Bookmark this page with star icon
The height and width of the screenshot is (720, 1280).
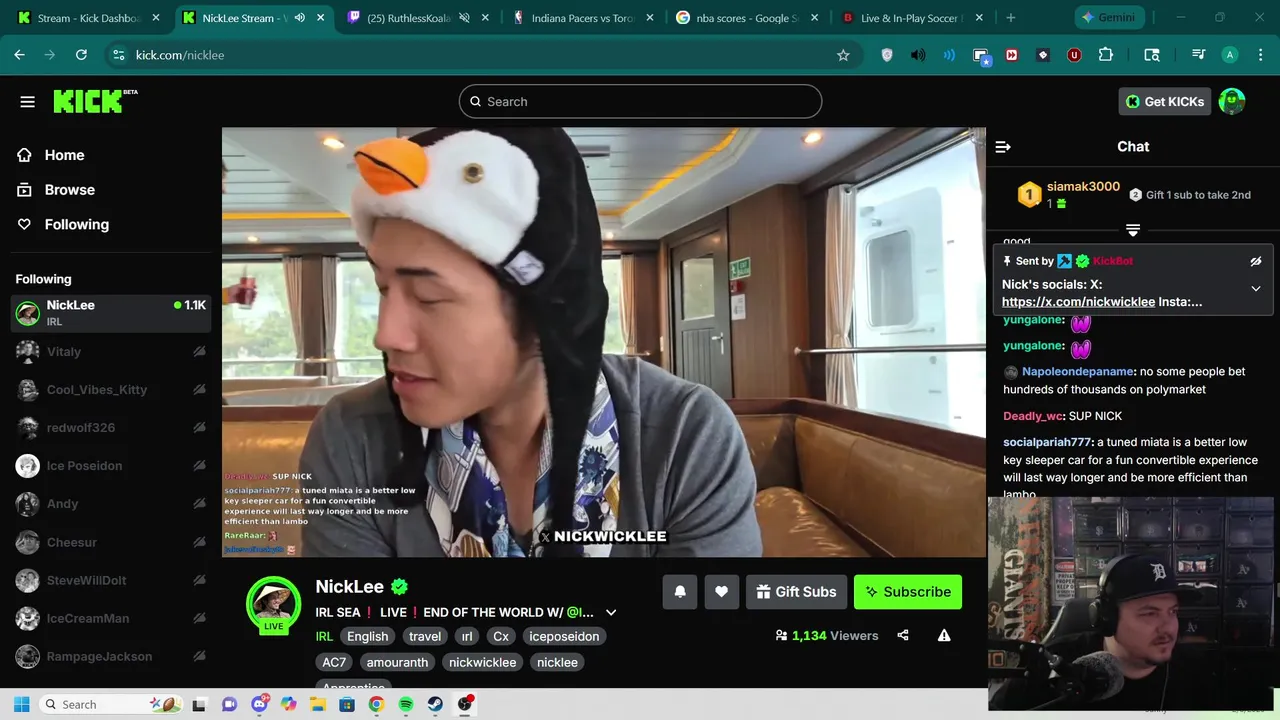coord(843,55)
